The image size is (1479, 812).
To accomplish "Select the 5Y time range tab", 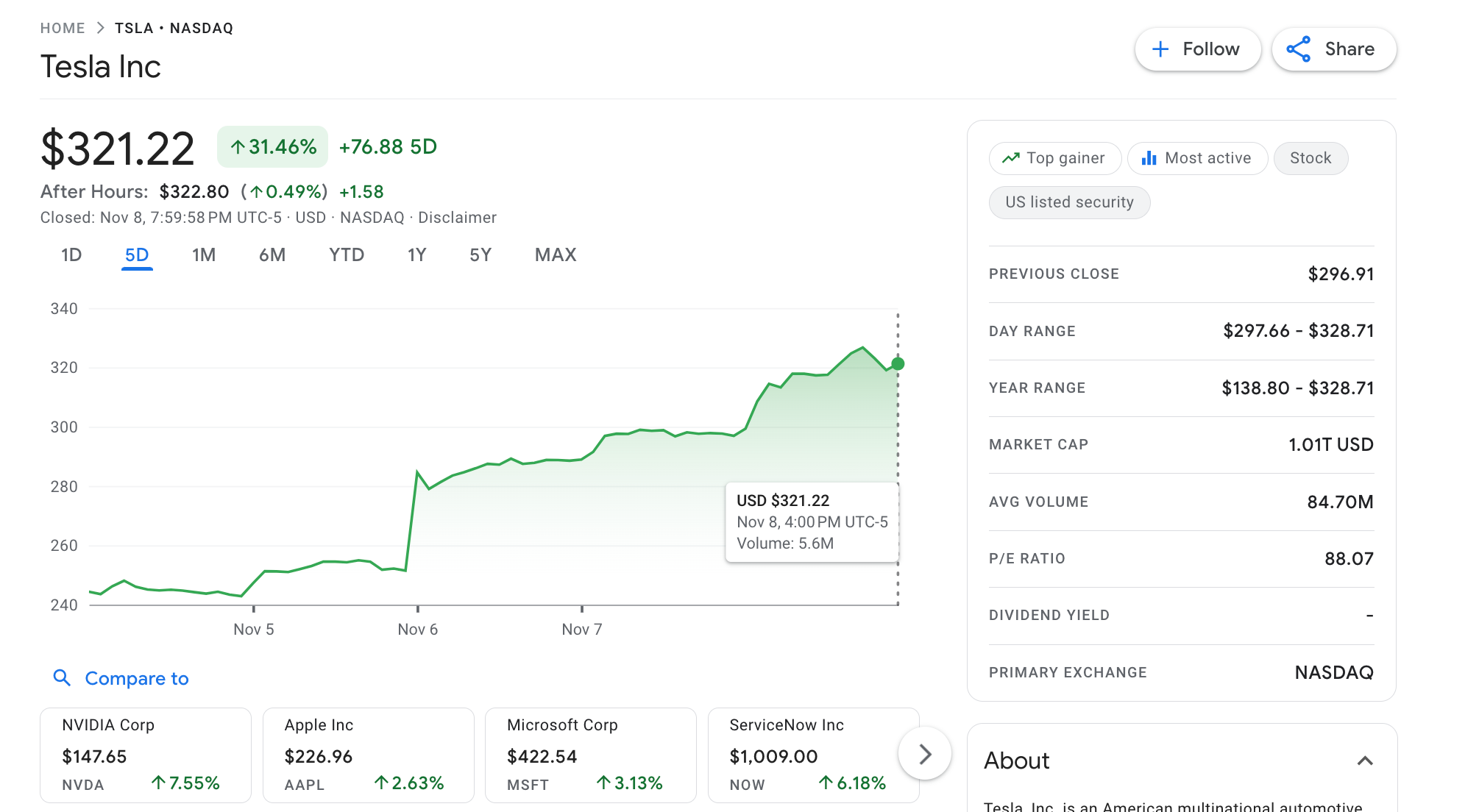I will pos(480,255).
